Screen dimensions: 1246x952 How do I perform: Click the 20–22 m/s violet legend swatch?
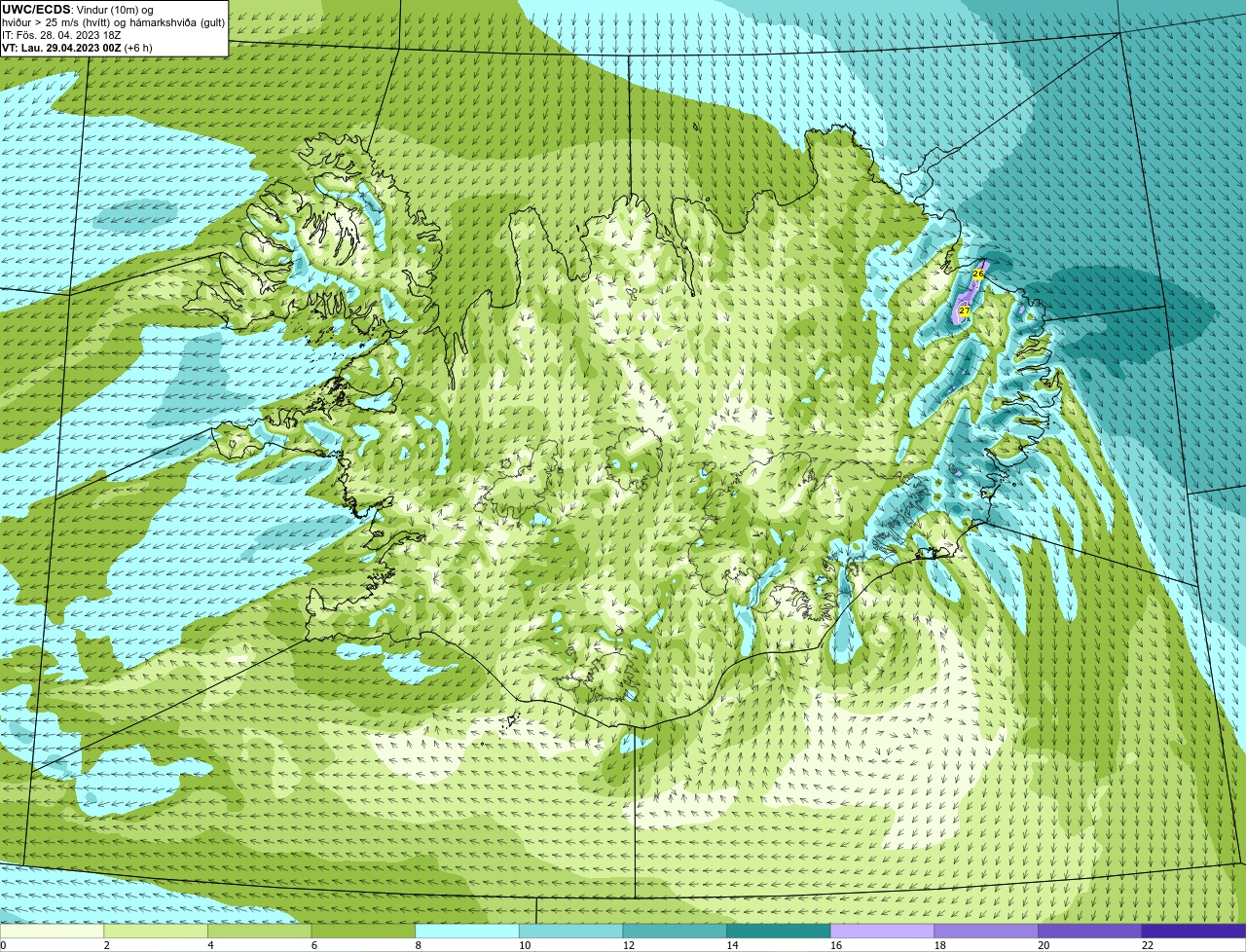(1089, 931)
